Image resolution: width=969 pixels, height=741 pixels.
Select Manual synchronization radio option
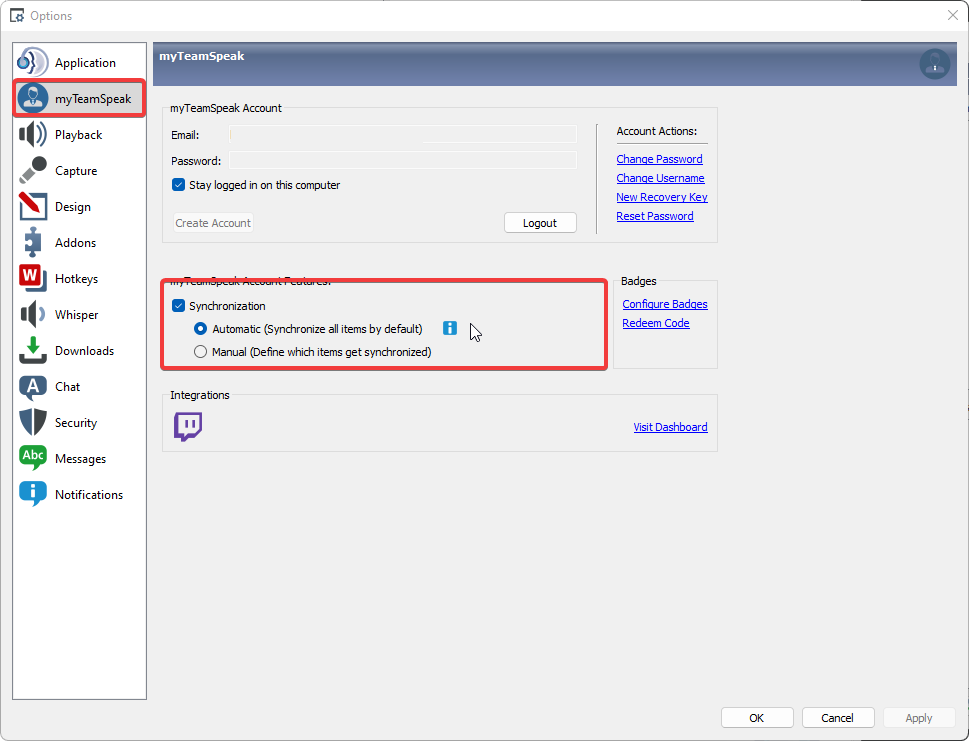tap(201, 352)
